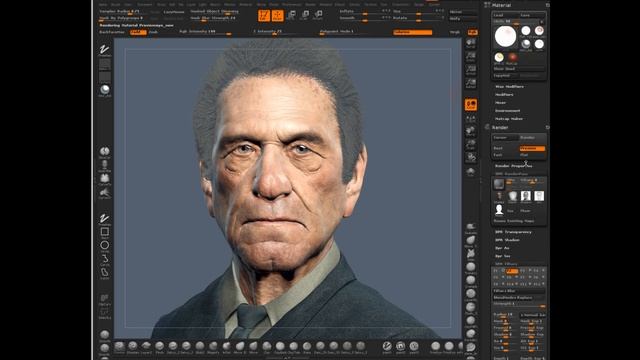Choose the yellowish material sphere left of red one
This screenshot has height=360, width=640.
[x=499, y=57]
